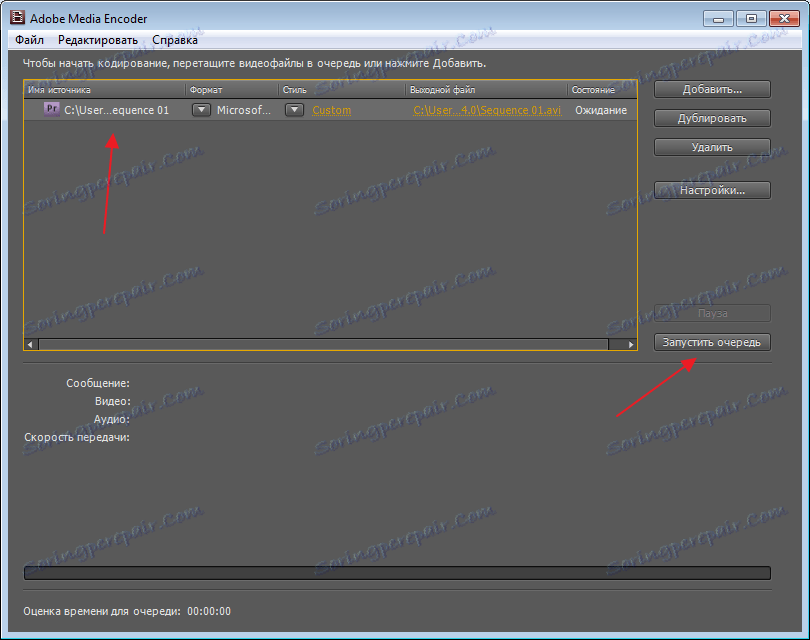Start encoding with Запустить очередь
The height and width of the screenshot is (640, 810).
click(x=712, y=342)
